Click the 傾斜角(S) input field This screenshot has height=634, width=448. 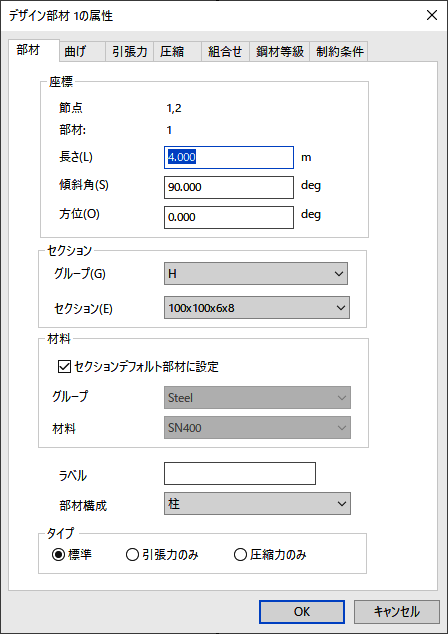click(229, 187)
